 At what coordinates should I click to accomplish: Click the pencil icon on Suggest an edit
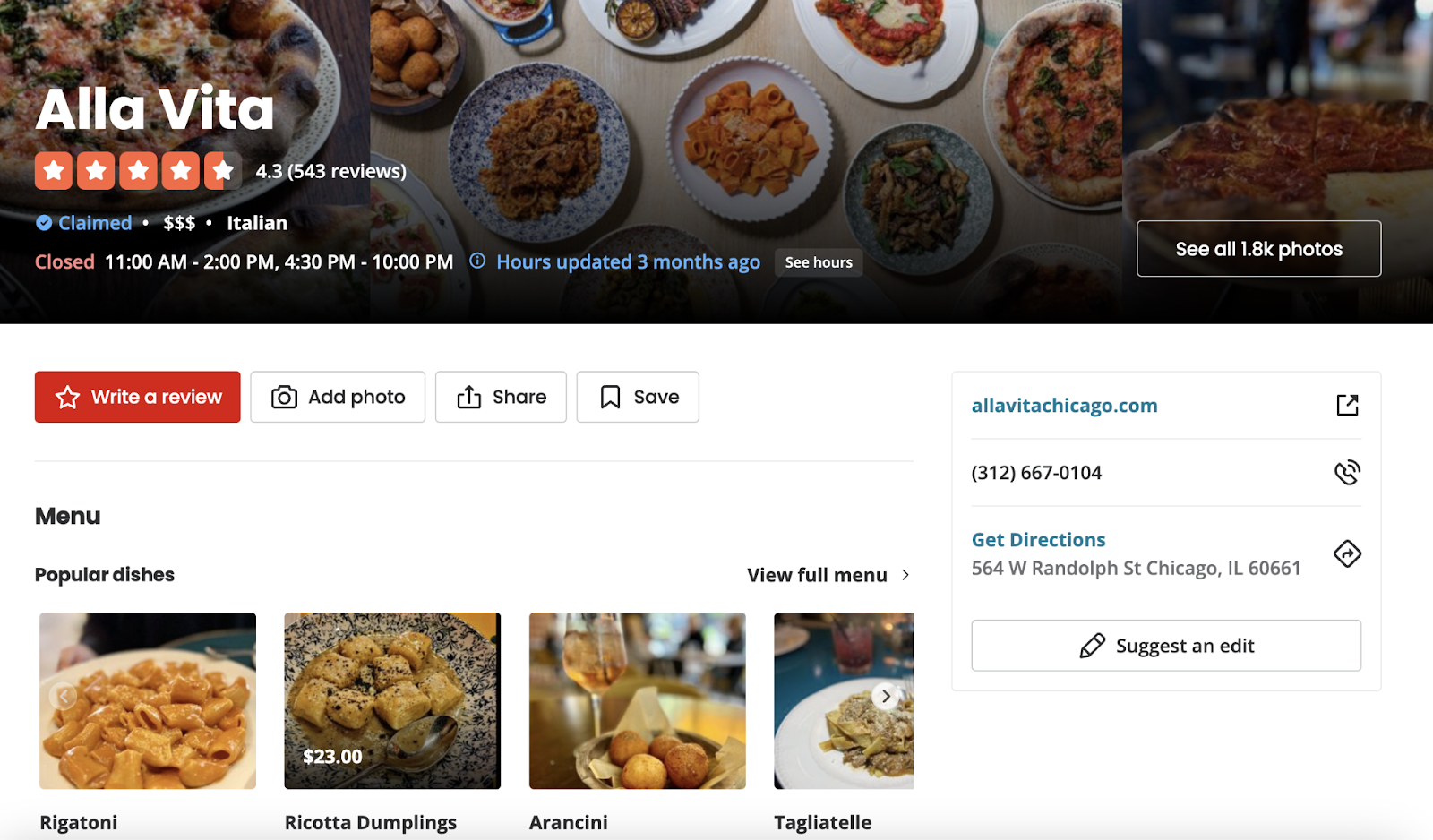coord(1091,645)
